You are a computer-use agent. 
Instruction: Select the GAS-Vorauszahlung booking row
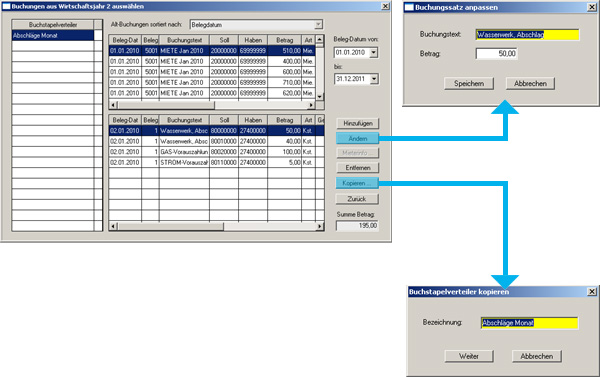(216, 152)
